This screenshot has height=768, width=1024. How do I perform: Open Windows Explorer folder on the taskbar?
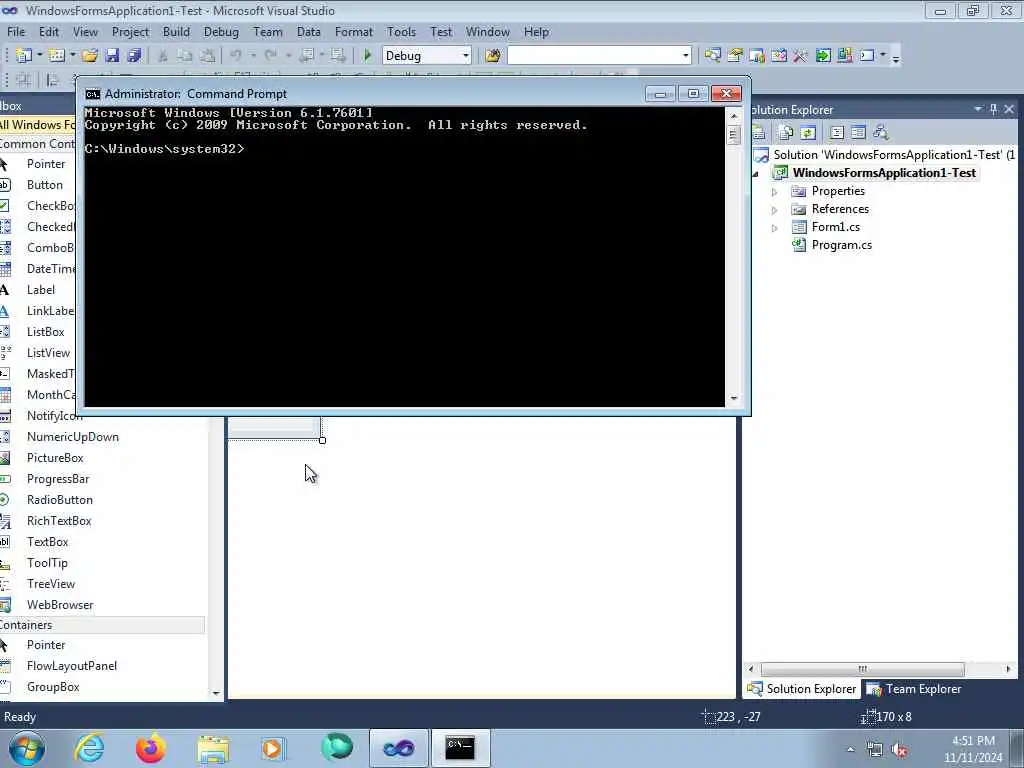point(213,748)
